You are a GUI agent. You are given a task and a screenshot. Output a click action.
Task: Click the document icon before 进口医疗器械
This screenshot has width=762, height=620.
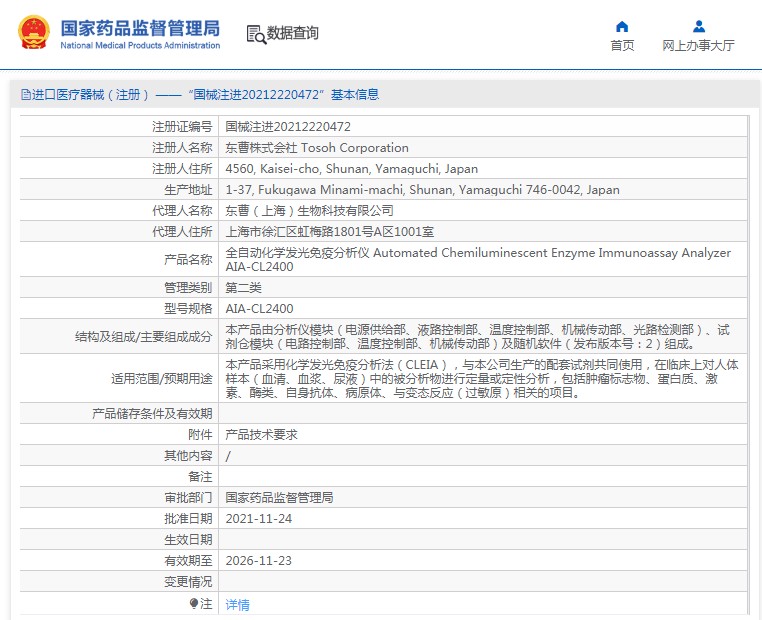pos(25,94)
